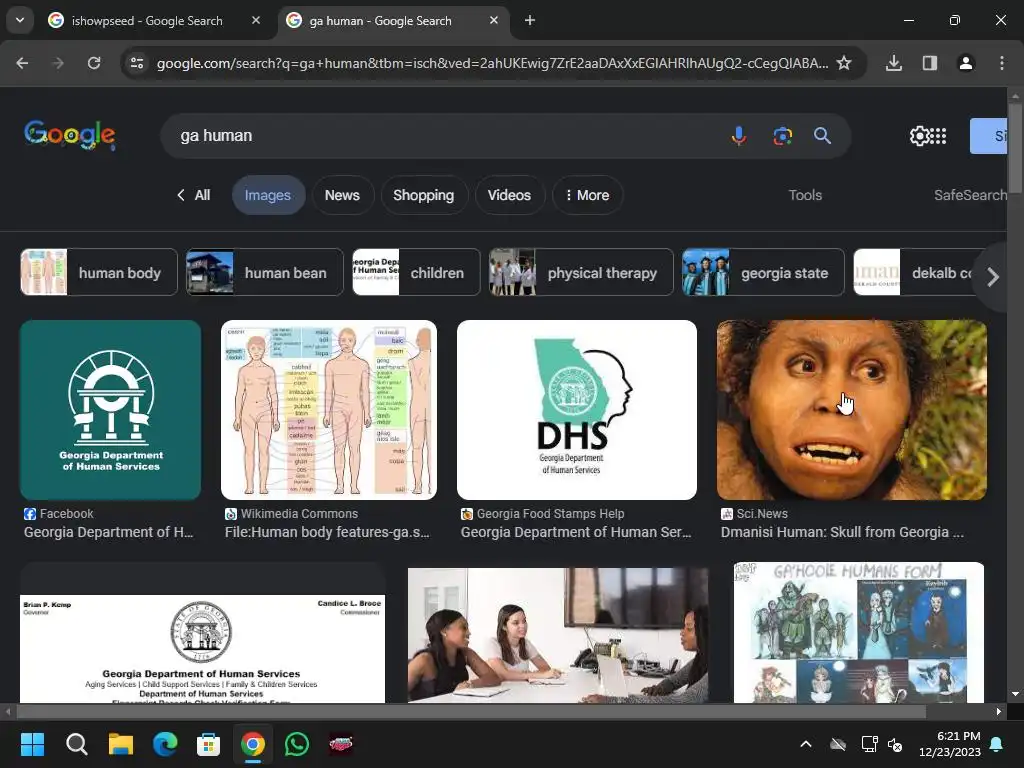Follow the Wikimedia Commons source link
This screenshot has height=768, width=1024.
291,514
